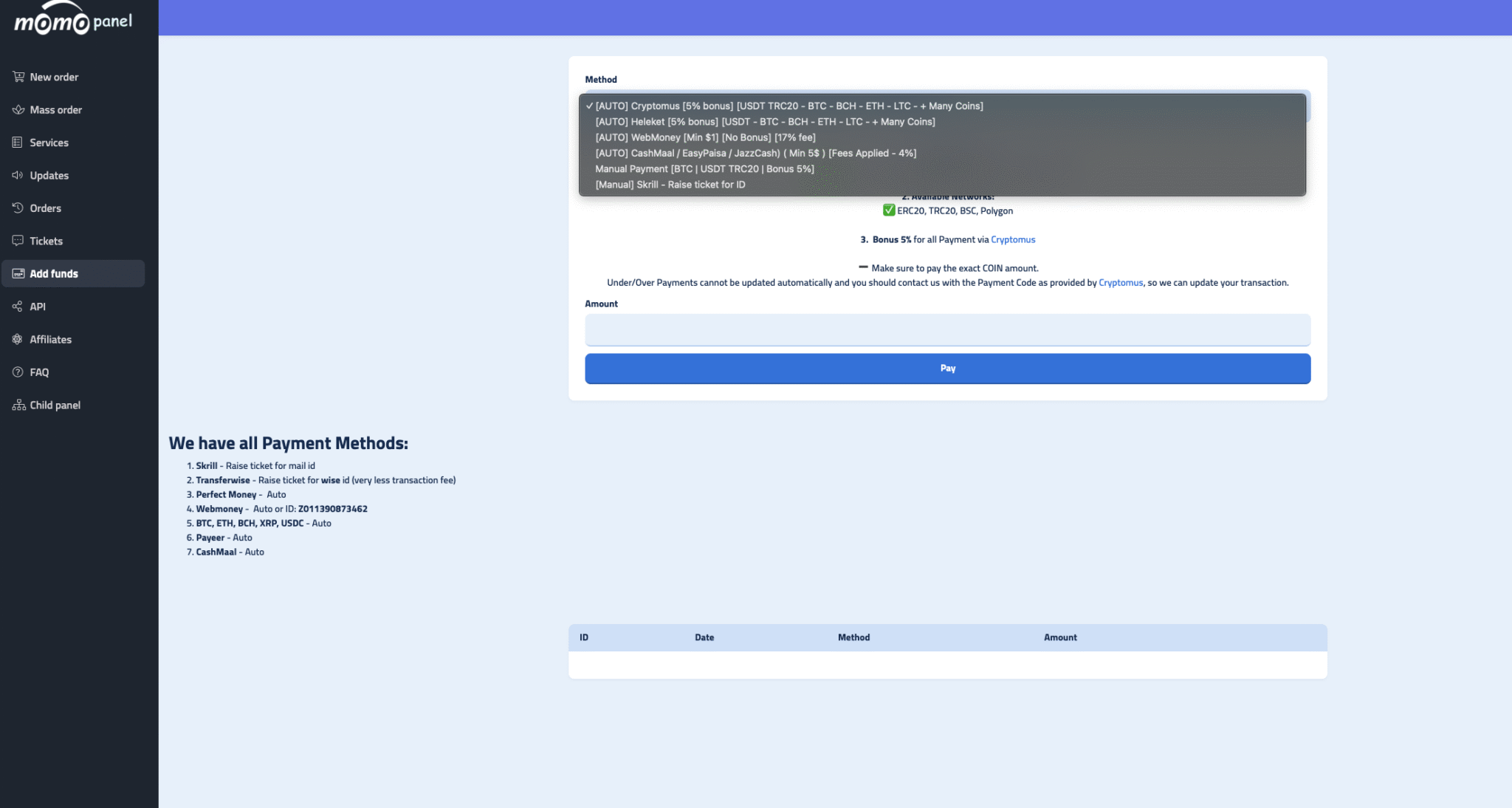Choose Manual Skrill raise ticket option
Viewport: 1512px width, 808px height.
coord(670,185)
